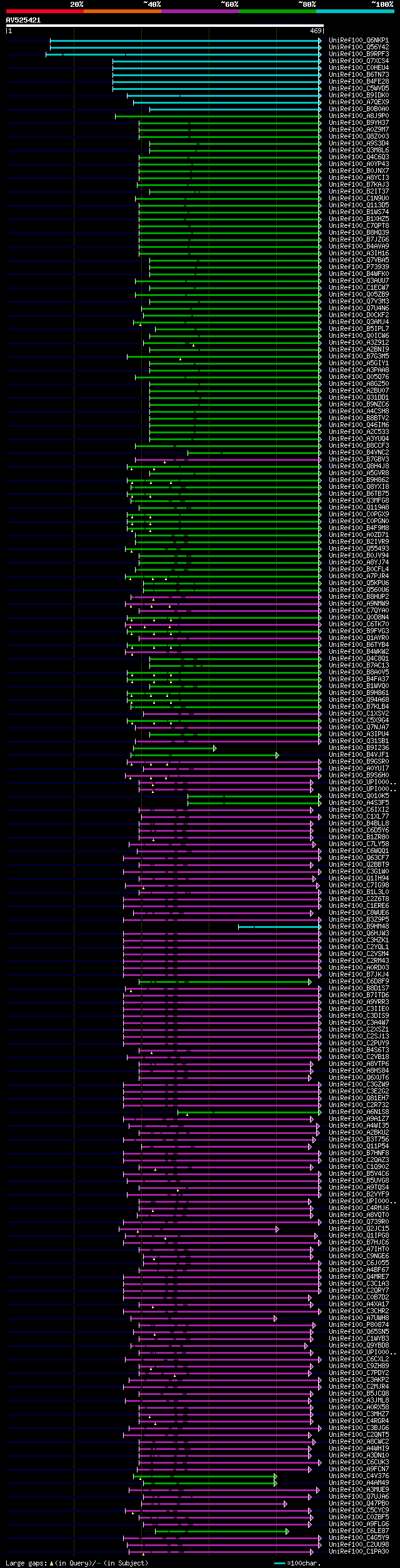Image resolution: width=400 pixels, height=1568 pixels.
Task: Select label UniRef100_C6CUK3
Action: (359, 1462)
